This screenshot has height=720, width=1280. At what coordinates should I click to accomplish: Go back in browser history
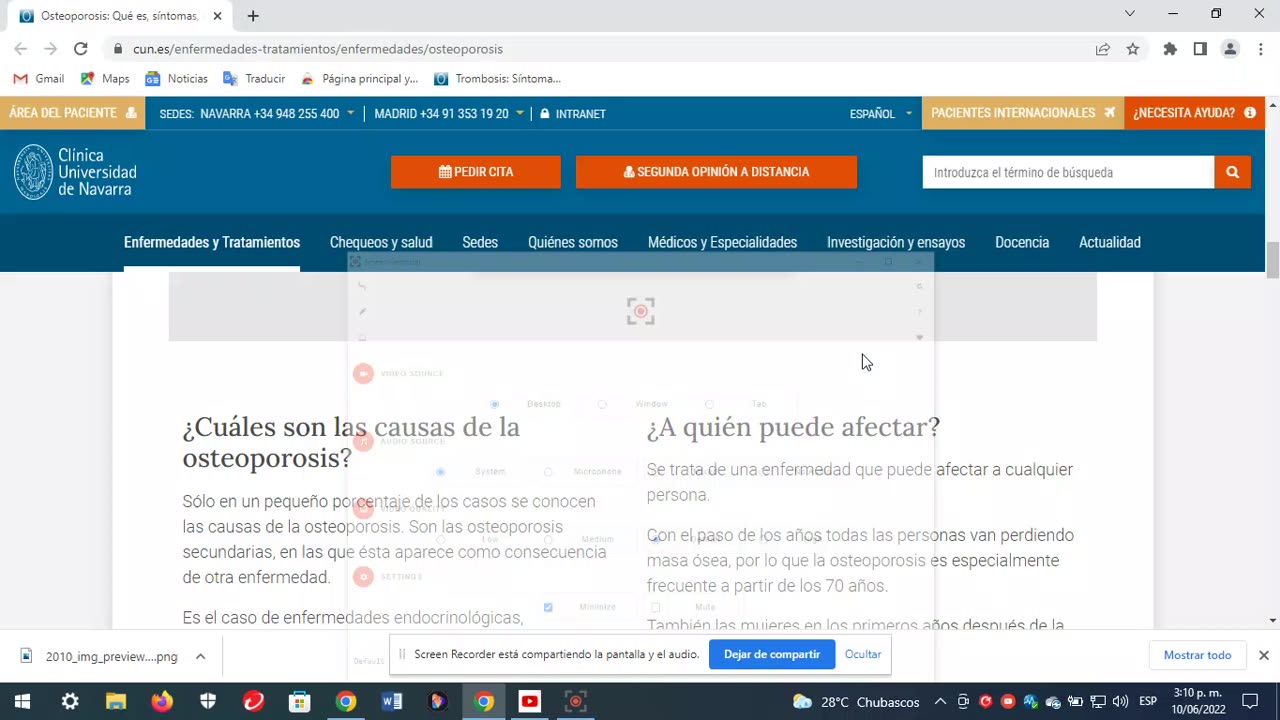click(x=20, y=49)
